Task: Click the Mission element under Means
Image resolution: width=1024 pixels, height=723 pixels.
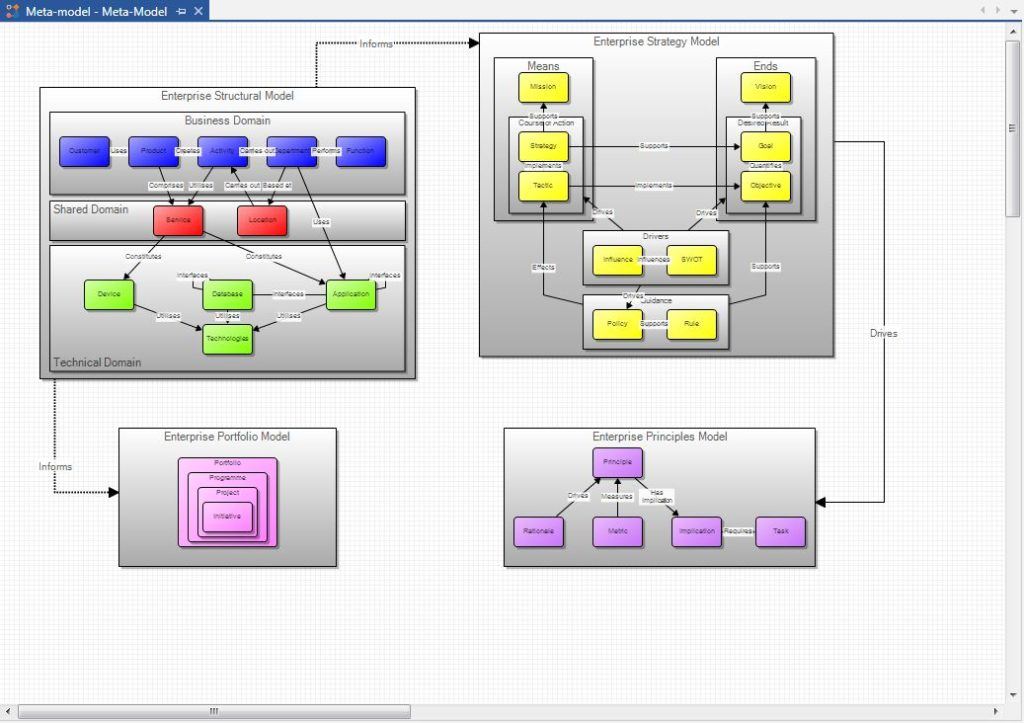Action: click(543, 87)
